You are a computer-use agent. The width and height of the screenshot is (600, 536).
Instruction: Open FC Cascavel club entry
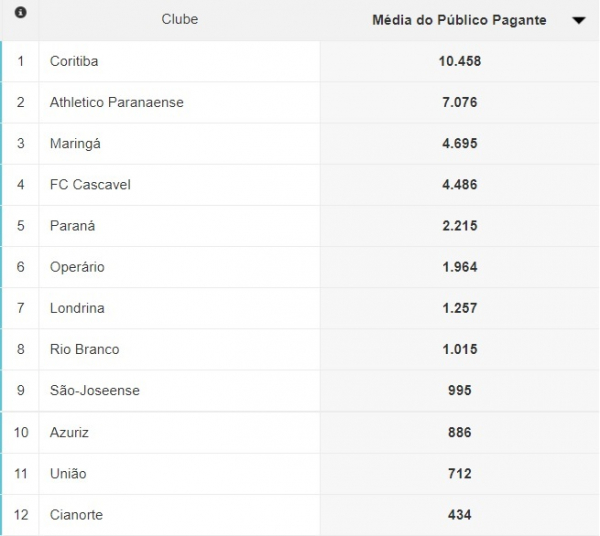pos(90,184)
